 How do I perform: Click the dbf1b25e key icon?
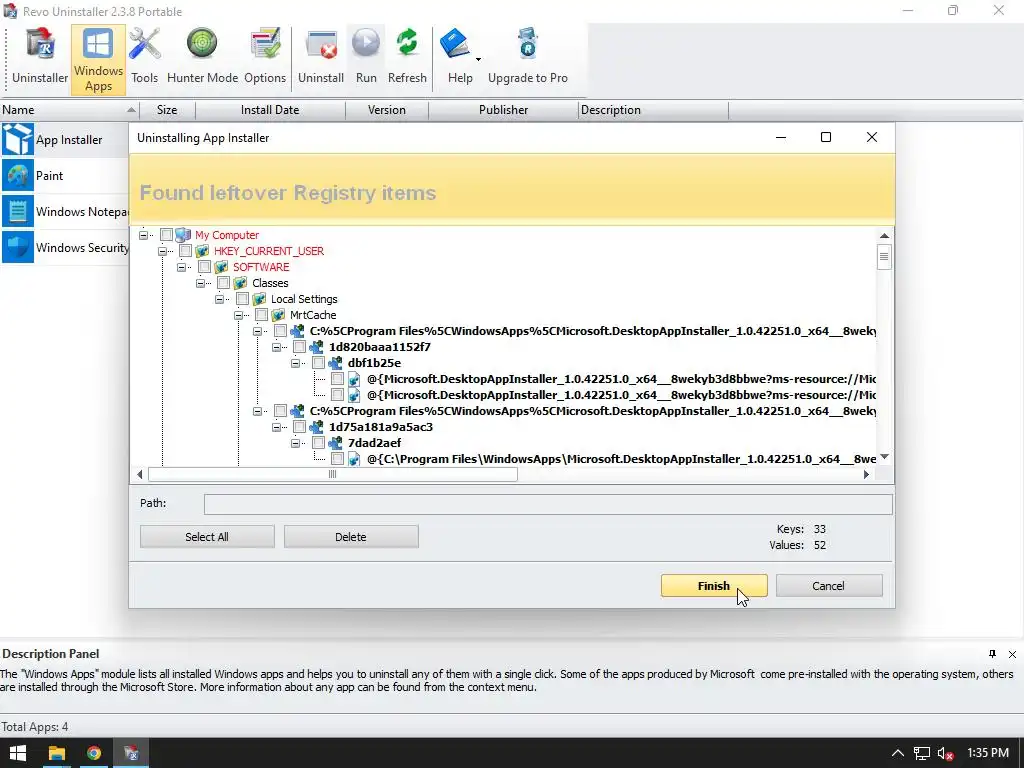coord(335,363)
